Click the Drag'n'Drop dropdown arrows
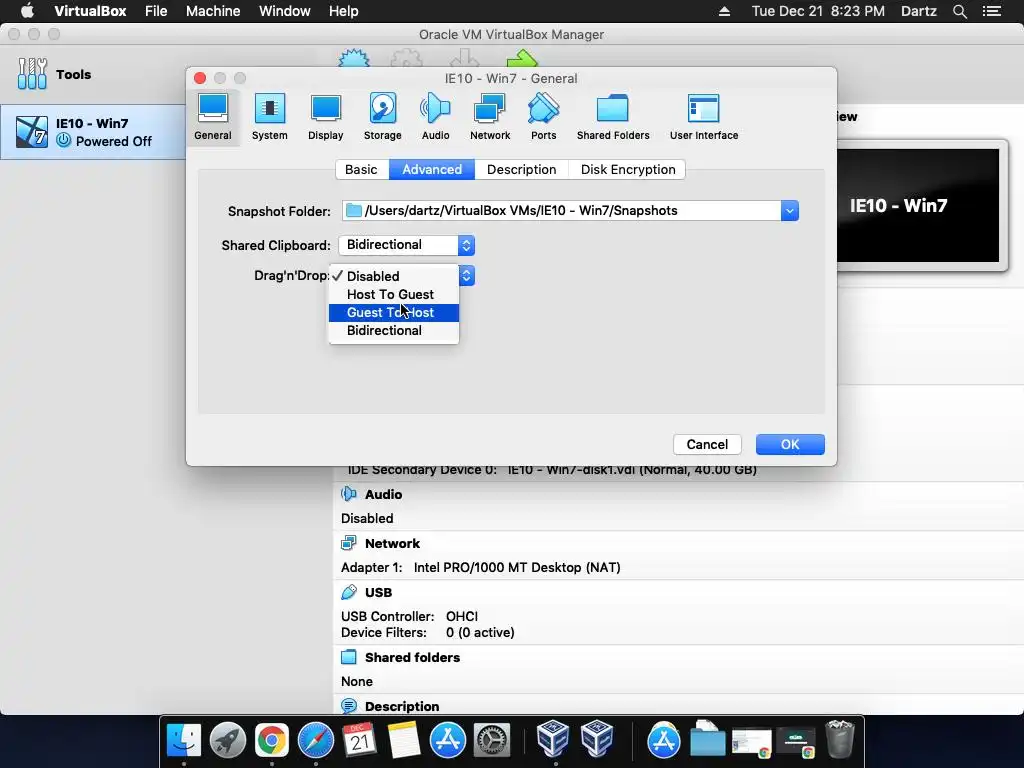Image resolution: width=1024 pixels, height=768 pixels. pyautogui.click(x=466, y=276)
